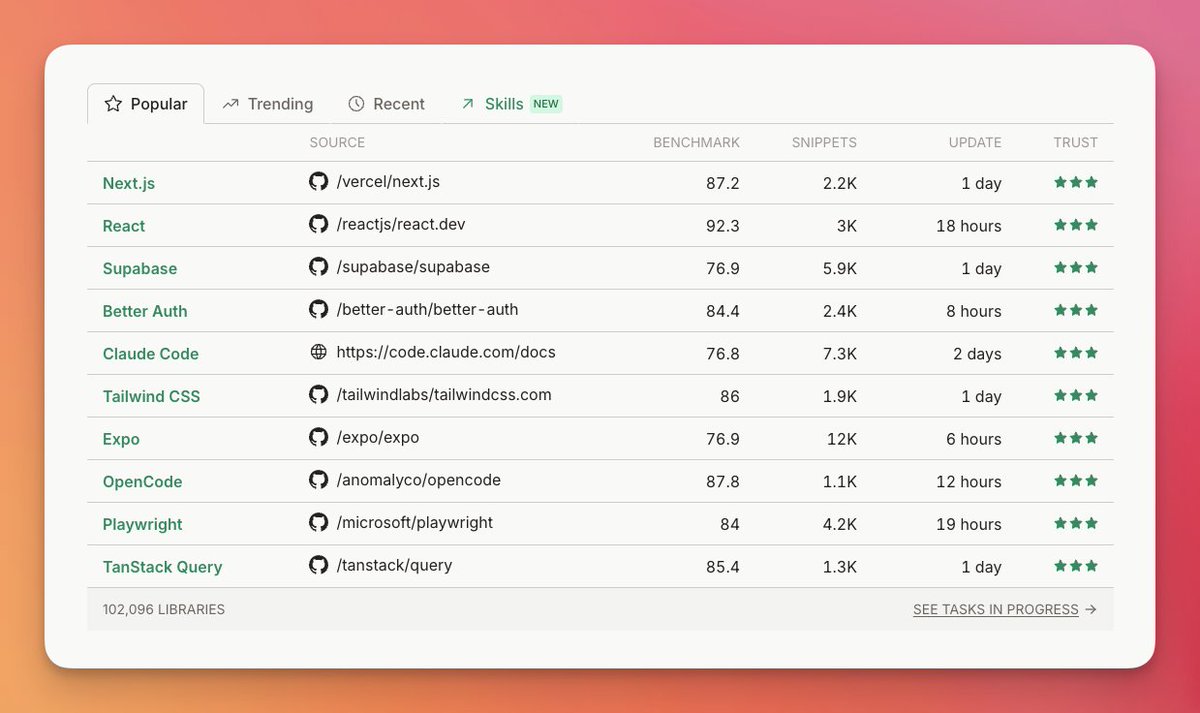
Task: Open the Supabase library link
Action: point(140,268)
